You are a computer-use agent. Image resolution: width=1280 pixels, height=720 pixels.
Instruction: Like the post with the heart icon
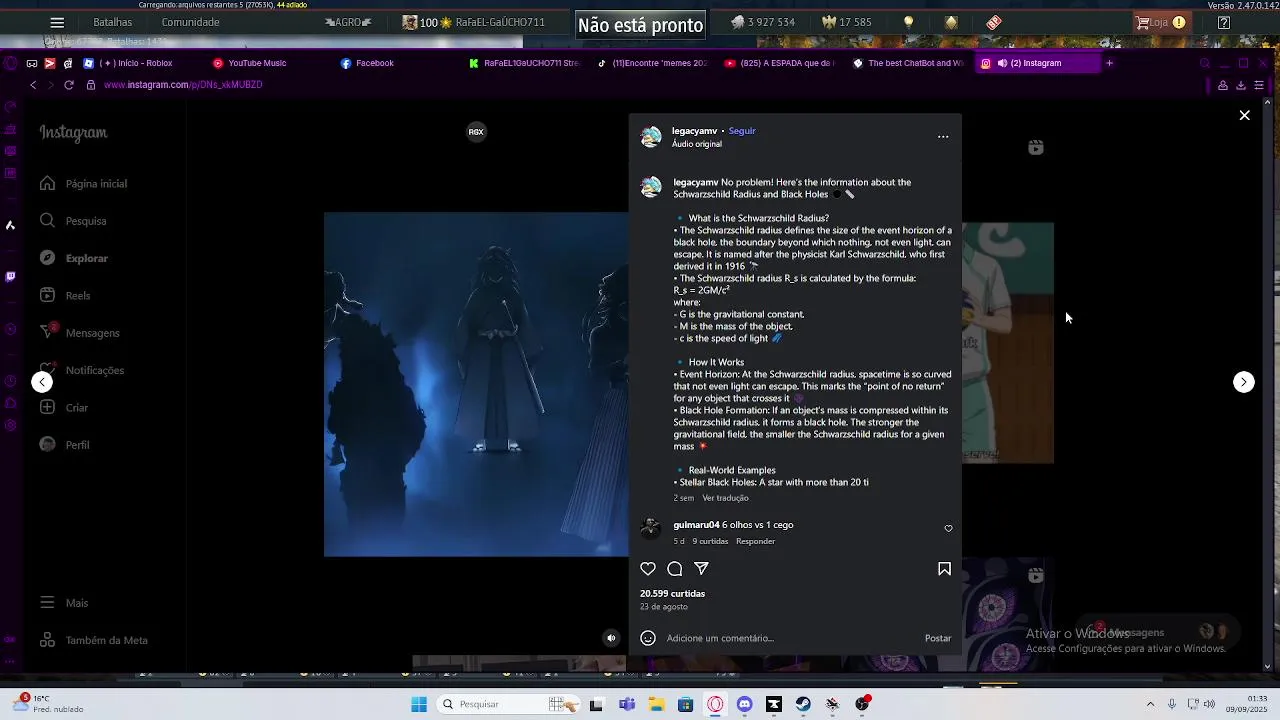[648, 569]
